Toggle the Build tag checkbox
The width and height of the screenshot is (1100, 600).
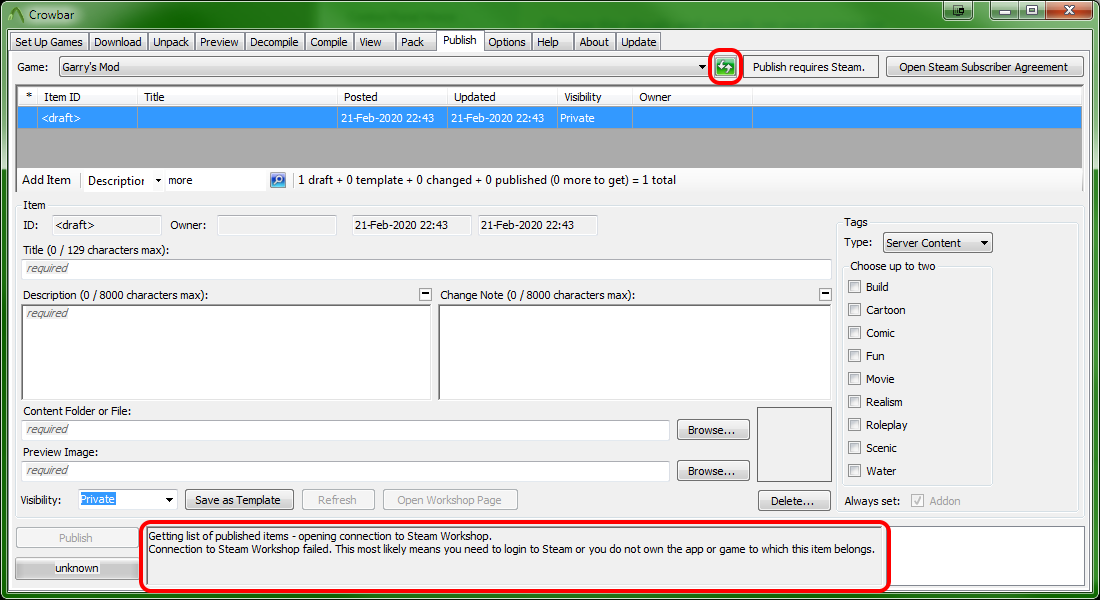(854, 286)
